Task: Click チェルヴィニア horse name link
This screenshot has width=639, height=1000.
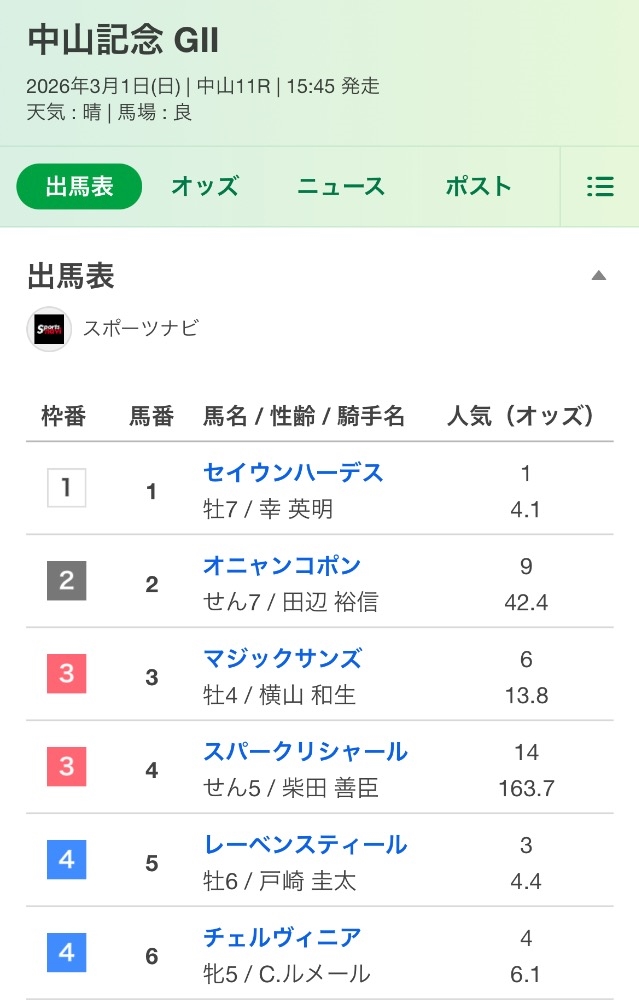Action: coord(281,937)
